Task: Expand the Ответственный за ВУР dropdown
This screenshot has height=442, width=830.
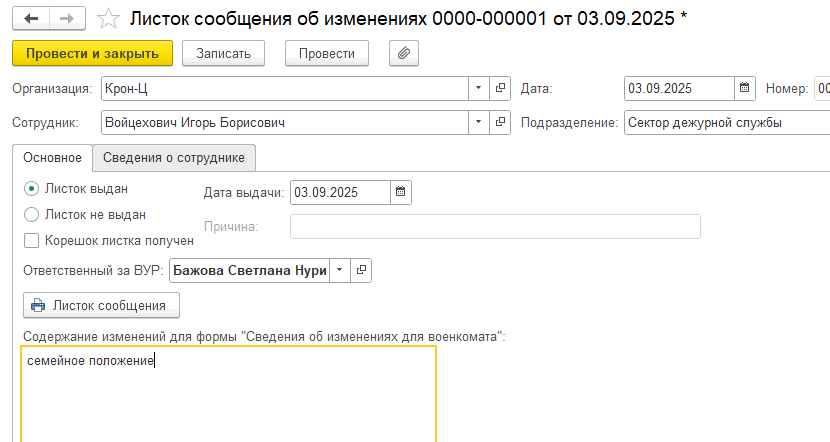Action: 340,270
